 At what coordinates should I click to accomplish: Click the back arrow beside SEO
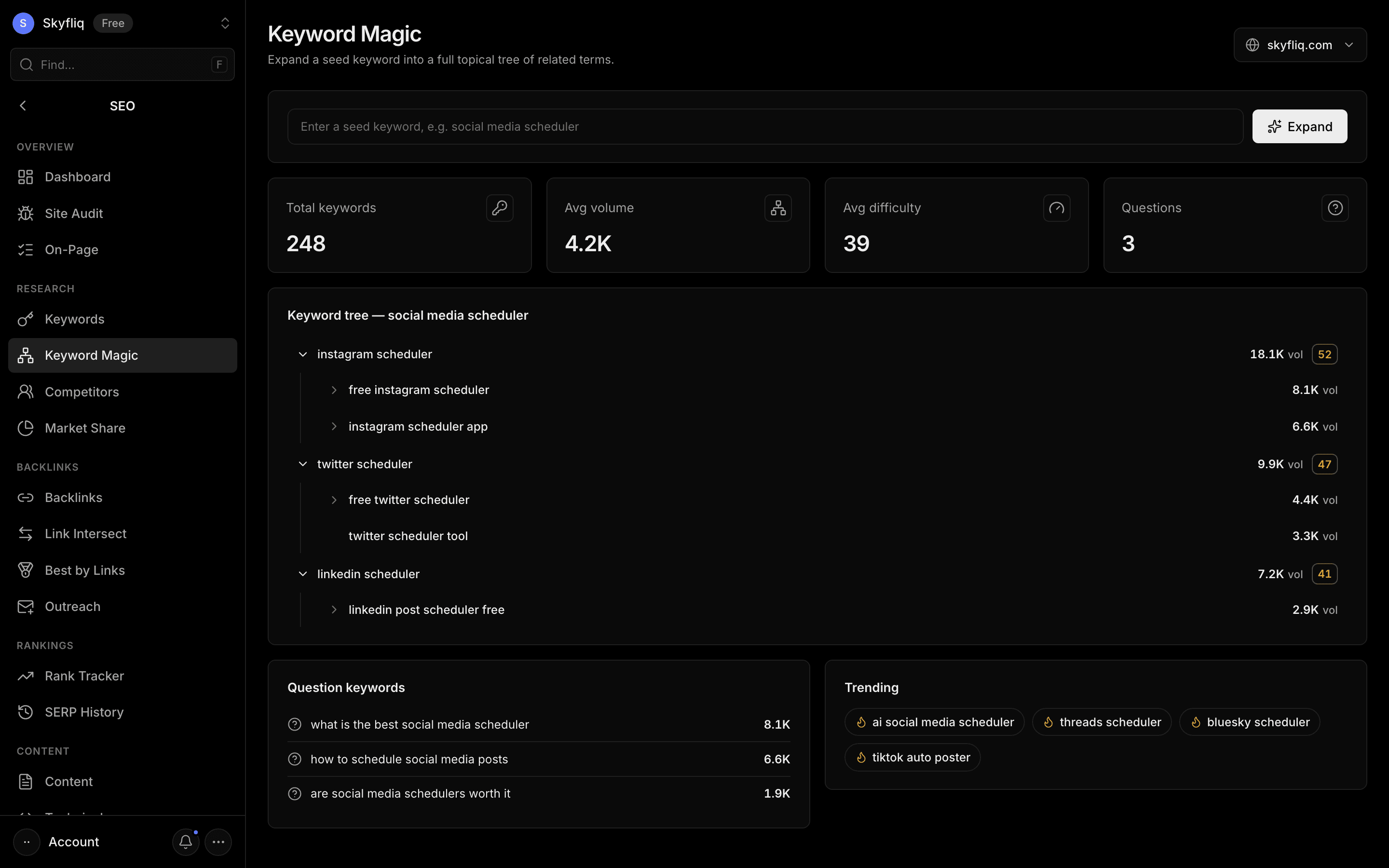[23, 106]
